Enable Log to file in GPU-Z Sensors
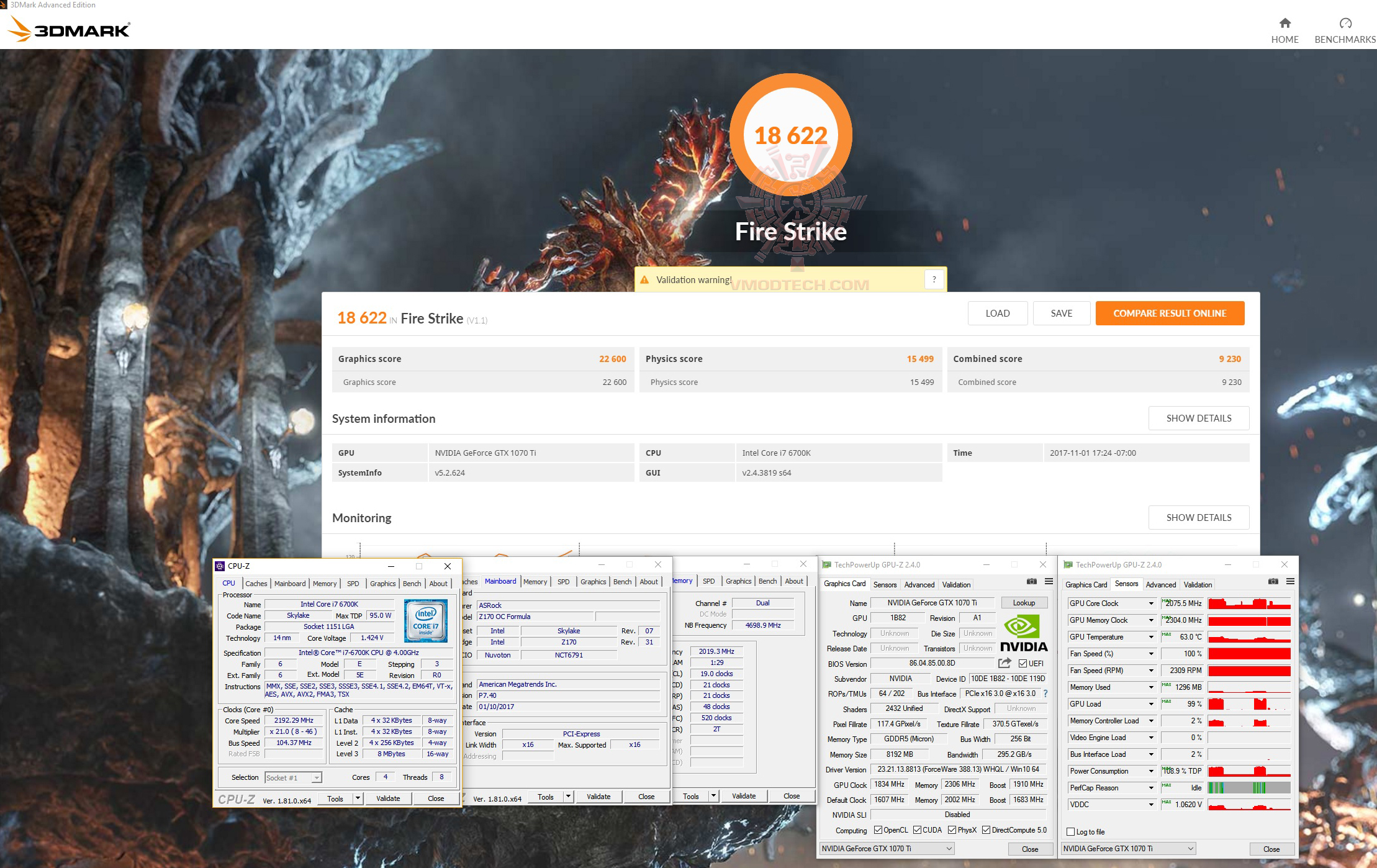Screen dimensions: 1377x868 pyautogui.click(x=1071, y=831)
